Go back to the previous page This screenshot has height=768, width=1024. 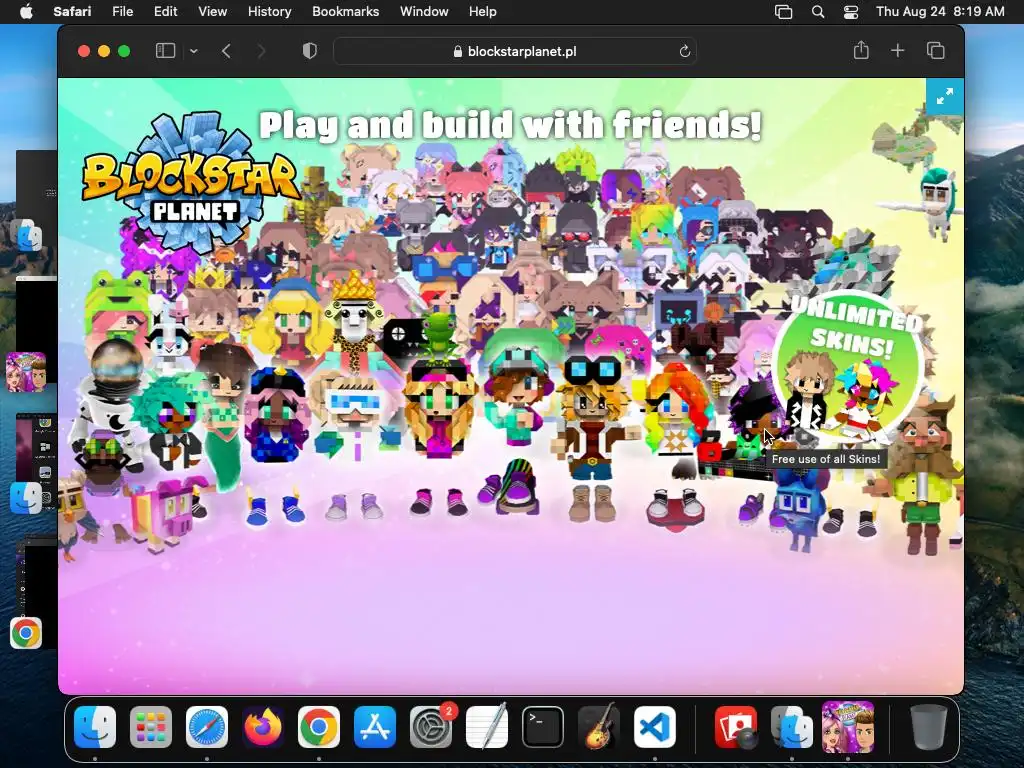[x=227, y=51]
